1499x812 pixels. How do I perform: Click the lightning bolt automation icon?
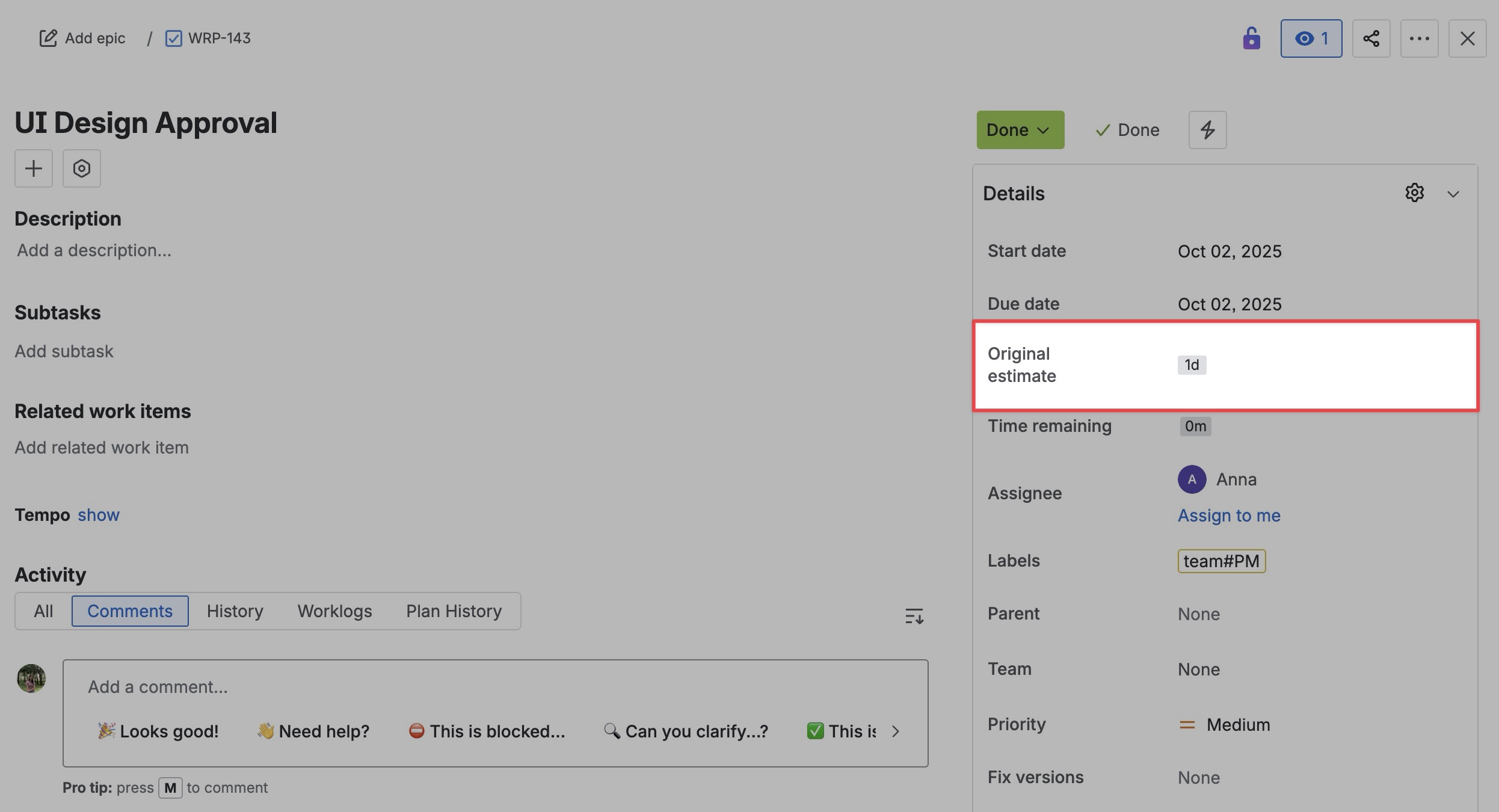(1207, 130)
